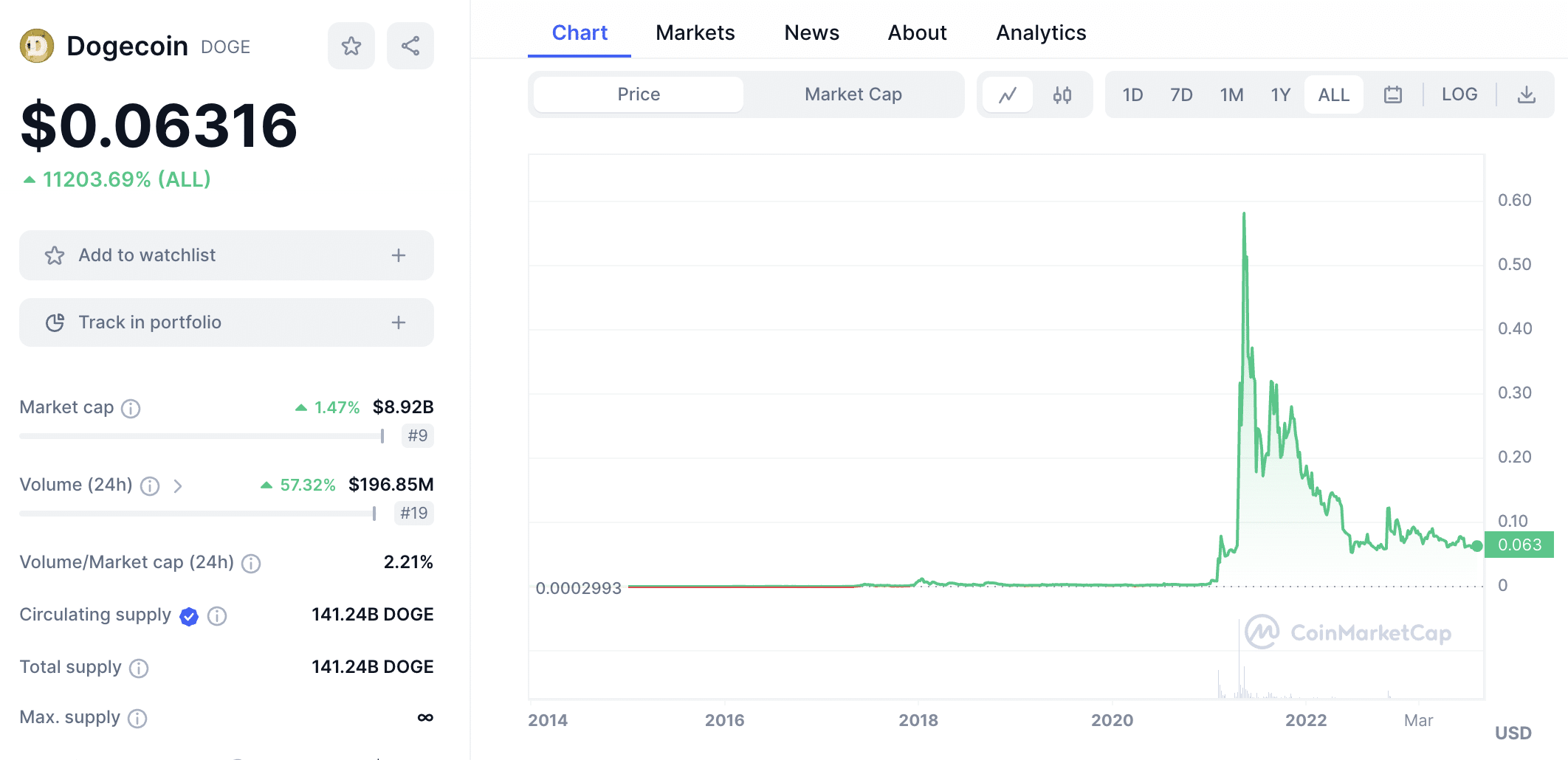Click the 2022 axis label
The width and height of the screenshot is (1568, 760).
click(1306, 720)
